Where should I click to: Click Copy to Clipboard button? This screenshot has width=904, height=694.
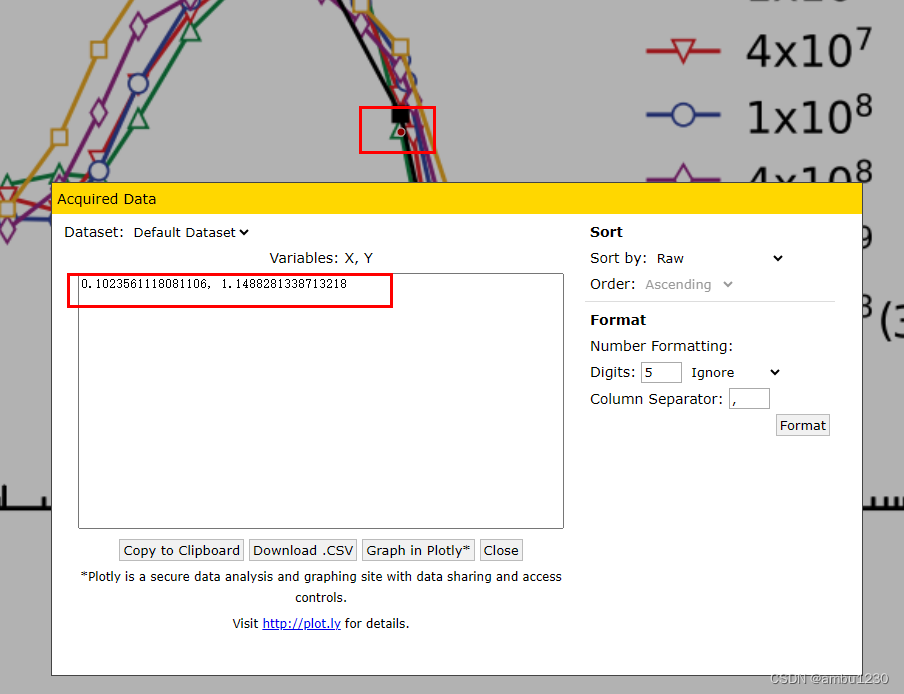[182, 550]
